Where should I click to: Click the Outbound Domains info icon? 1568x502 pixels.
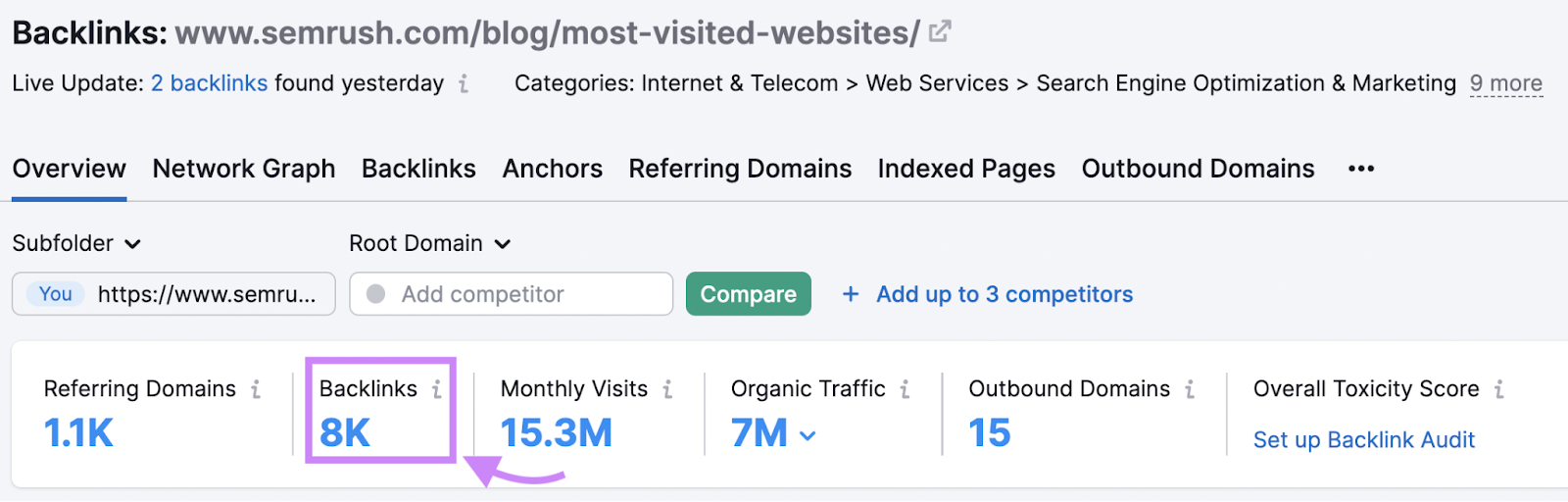1190,389
